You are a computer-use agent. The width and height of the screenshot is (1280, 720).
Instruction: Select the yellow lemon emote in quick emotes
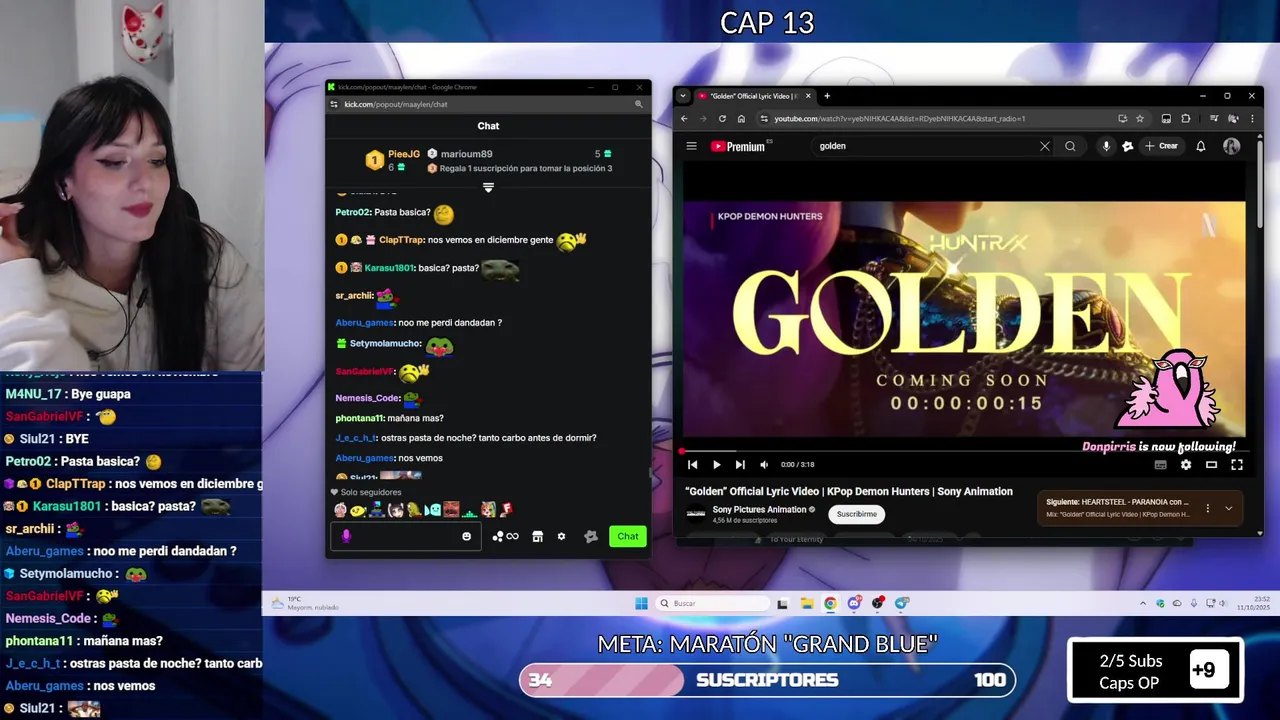pyautogui.click(x=357, y=510)
